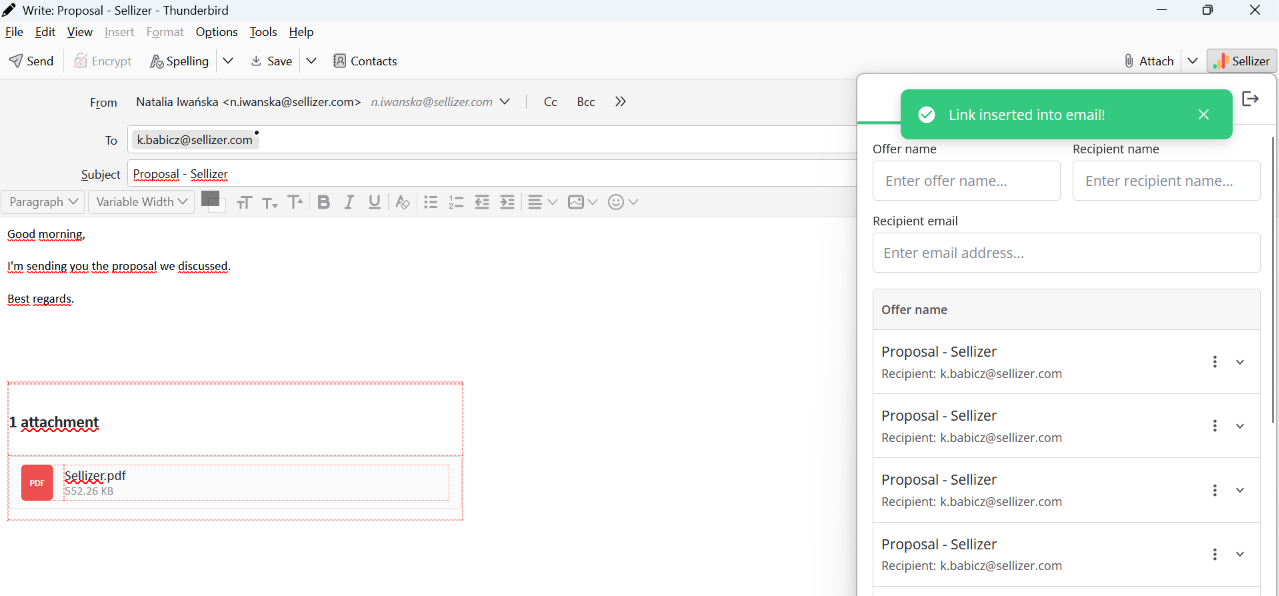
Task: Open the second Proposal - Sellizer options menu
Action: pos(1215,426)
